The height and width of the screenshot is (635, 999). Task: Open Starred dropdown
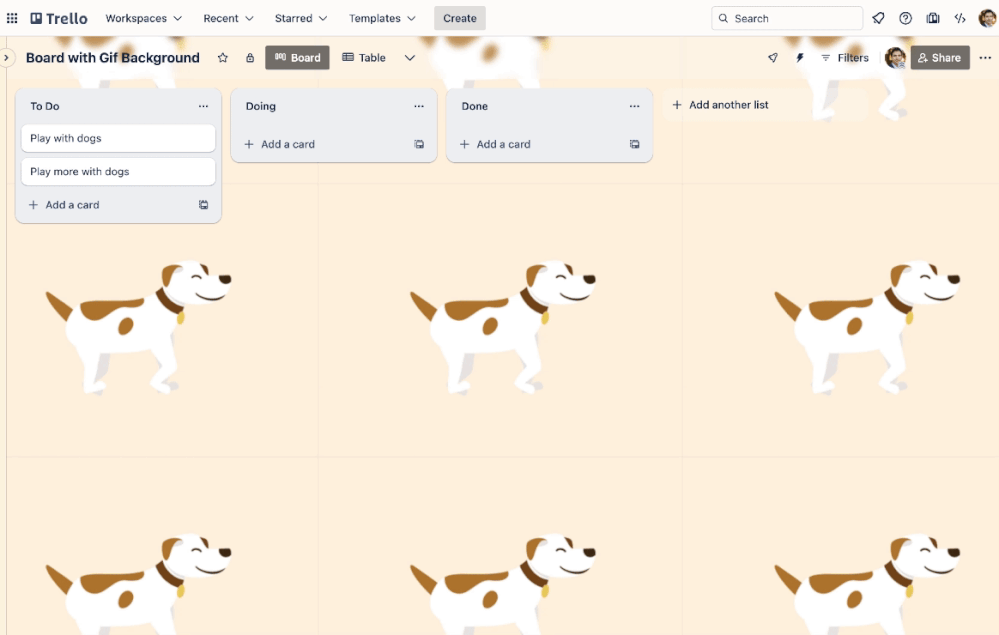coord(301,18)
